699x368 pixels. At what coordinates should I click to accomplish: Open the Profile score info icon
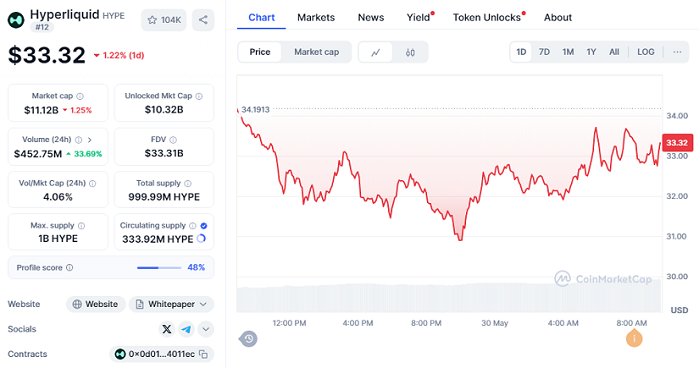click(70, 268)
